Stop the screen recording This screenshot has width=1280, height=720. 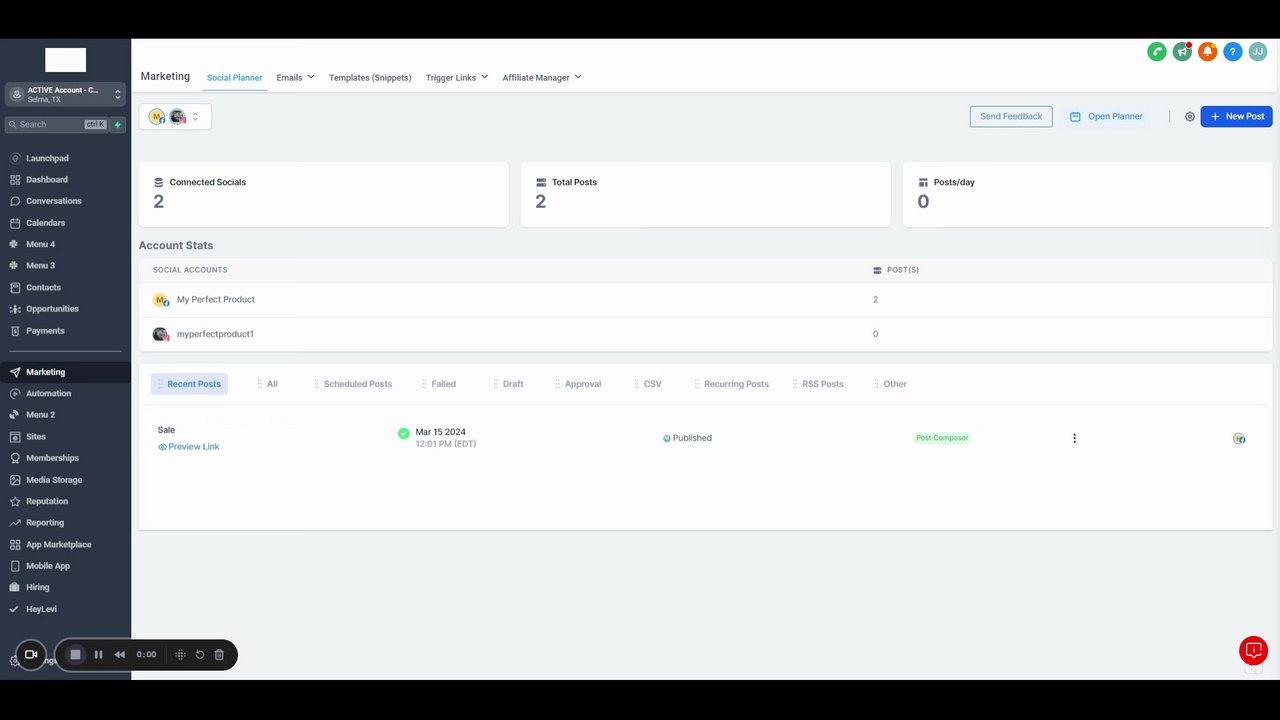[75, 655]
